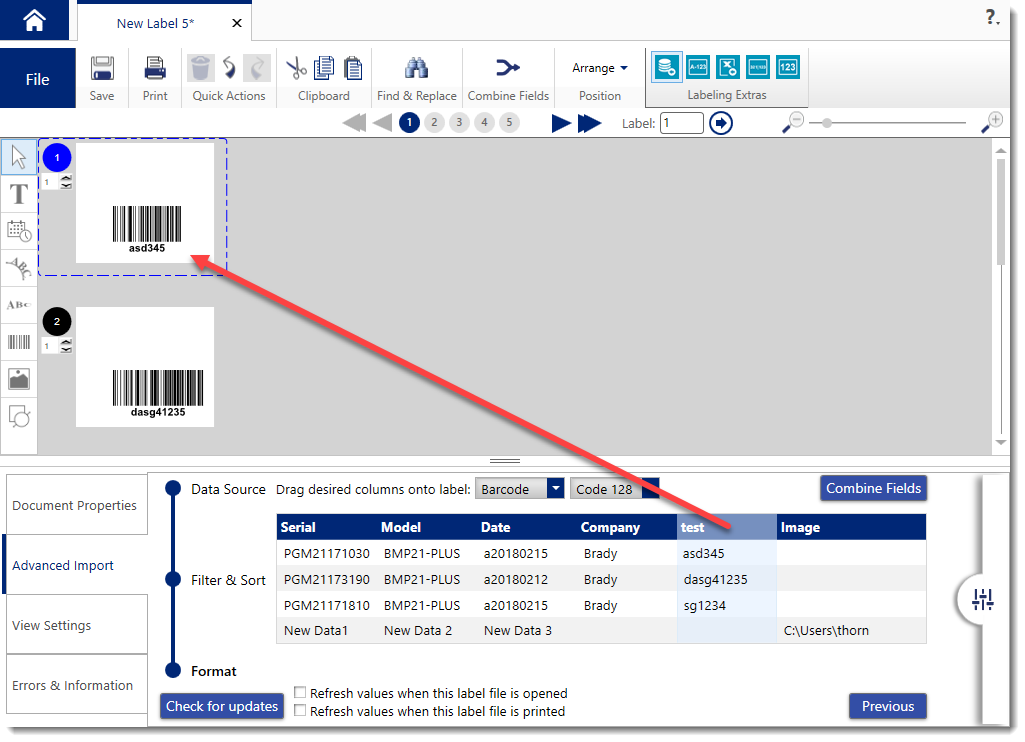The height and width of the screenshot is (742, 1025).
Task: Go to the entered label number
Action: coord(721,123)
